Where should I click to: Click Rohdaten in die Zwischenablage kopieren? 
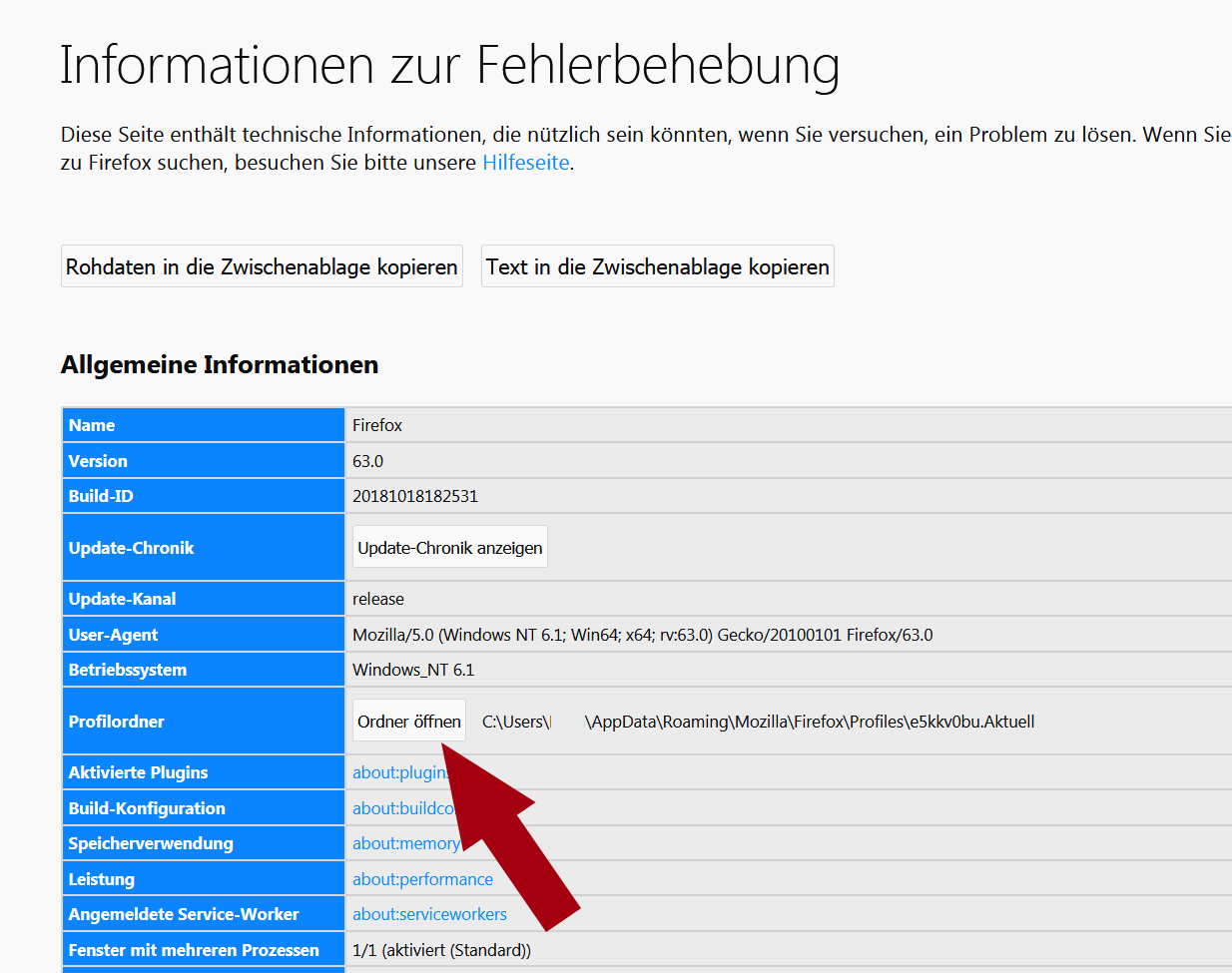pos(262,266)
